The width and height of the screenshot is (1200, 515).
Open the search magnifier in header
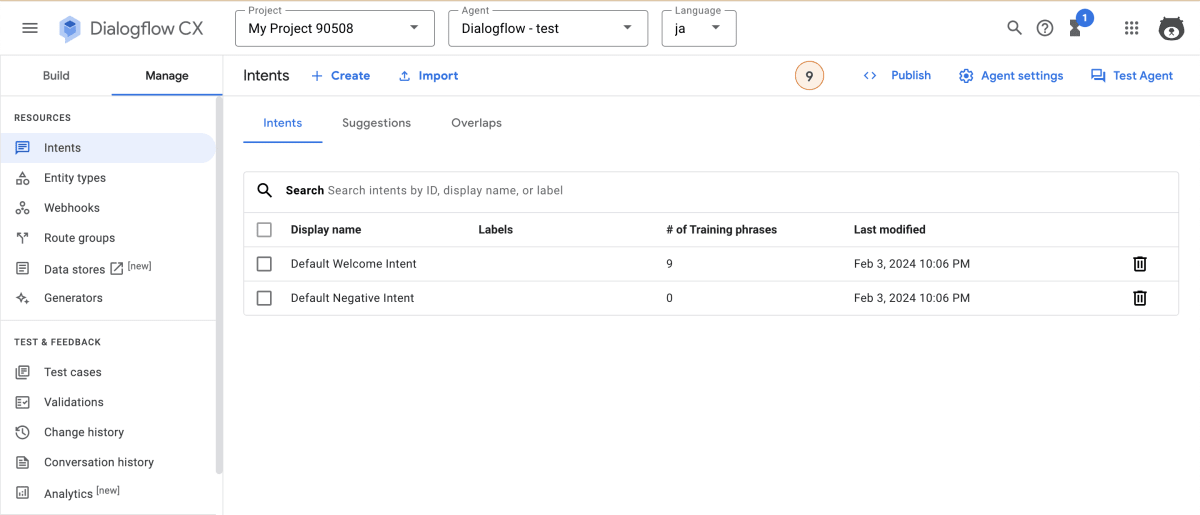[1014, 28]
